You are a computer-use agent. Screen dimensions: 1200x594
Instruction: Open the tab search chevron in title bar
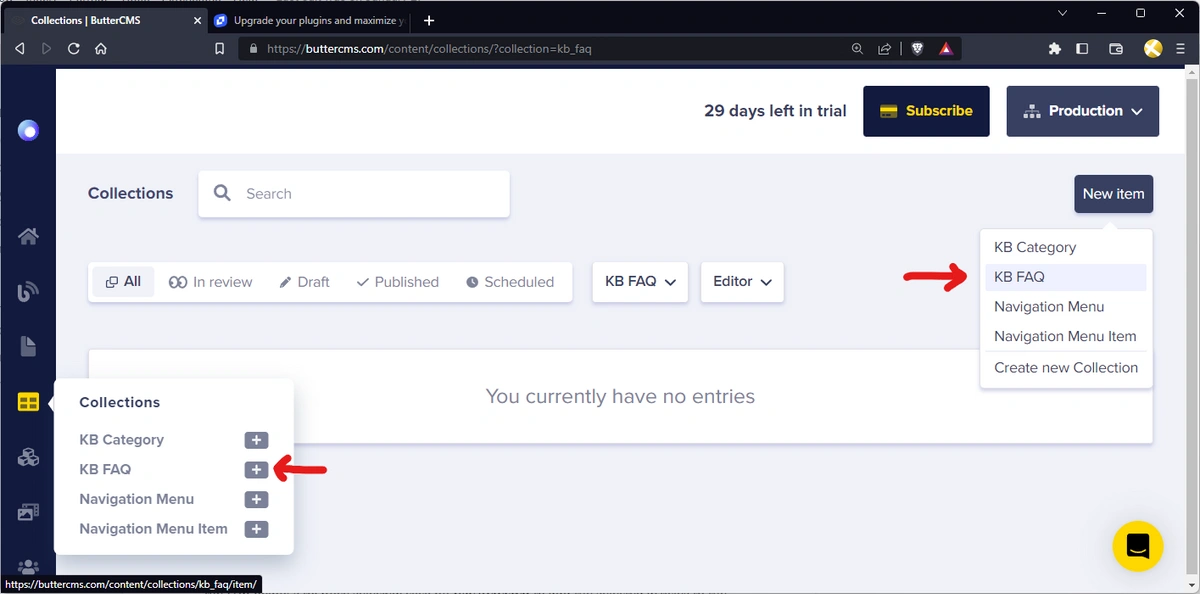[x=1064, y=14]
